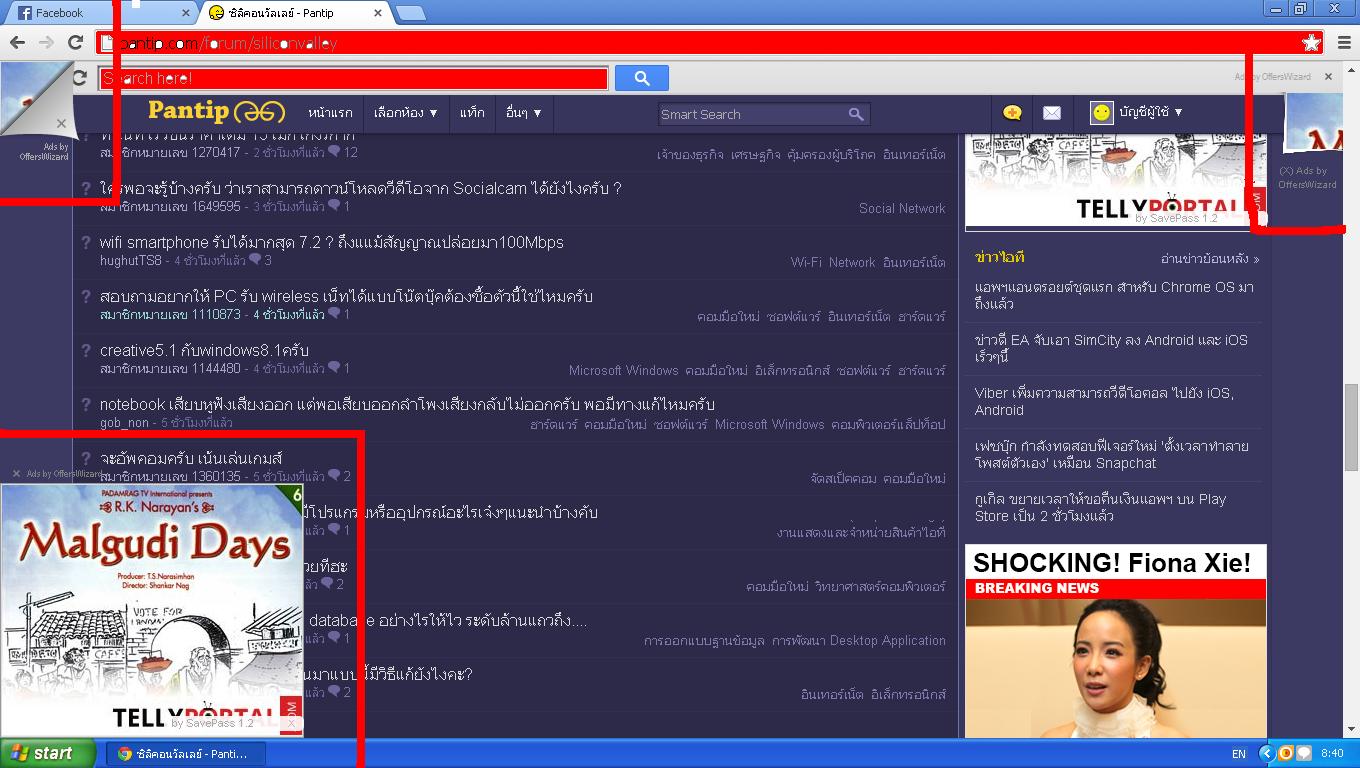Open the Chrome hamburger menu
This screenshot has height=768, width=1360.
[x=1343, y=42]
